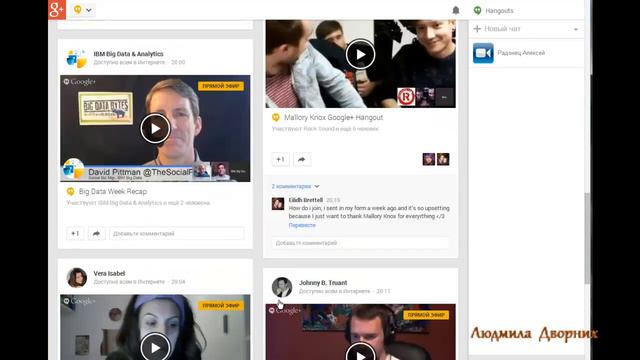Open the notifications bell
The height and width of the screenshot is (360, 640).
(x=456, y=10)
